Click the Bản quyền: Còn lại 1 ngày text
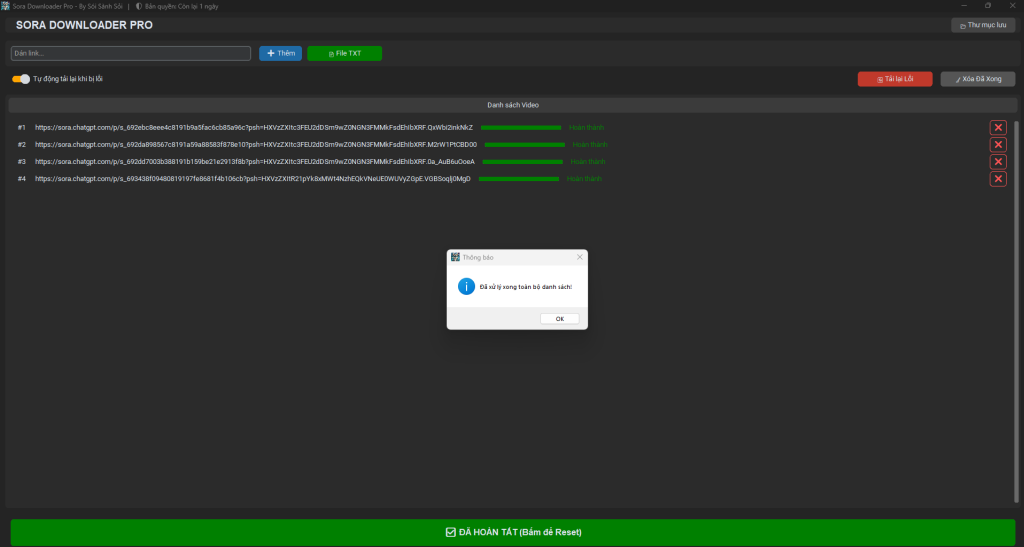The image size is (1024, 547). pos(182,7)
